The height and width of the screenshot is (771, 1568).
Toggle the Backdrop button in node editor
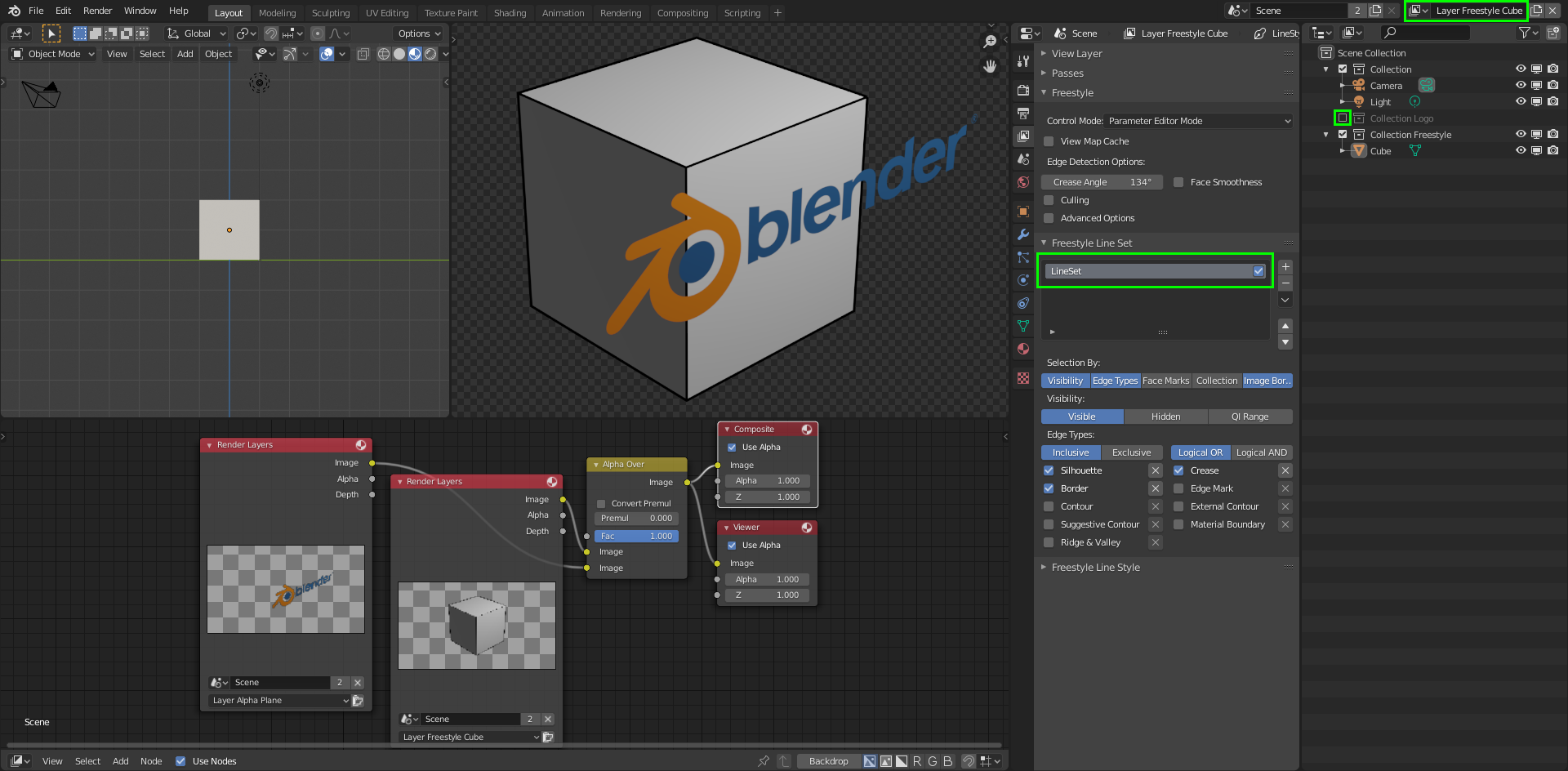pos(828,761)
